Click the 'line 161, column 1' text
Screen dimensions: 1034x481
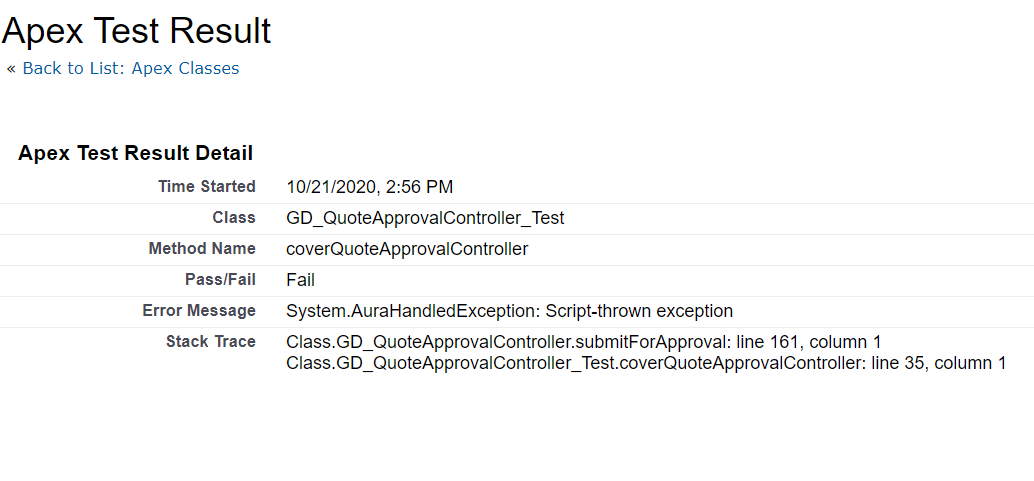pyautogui.click(x=808, y=342)
